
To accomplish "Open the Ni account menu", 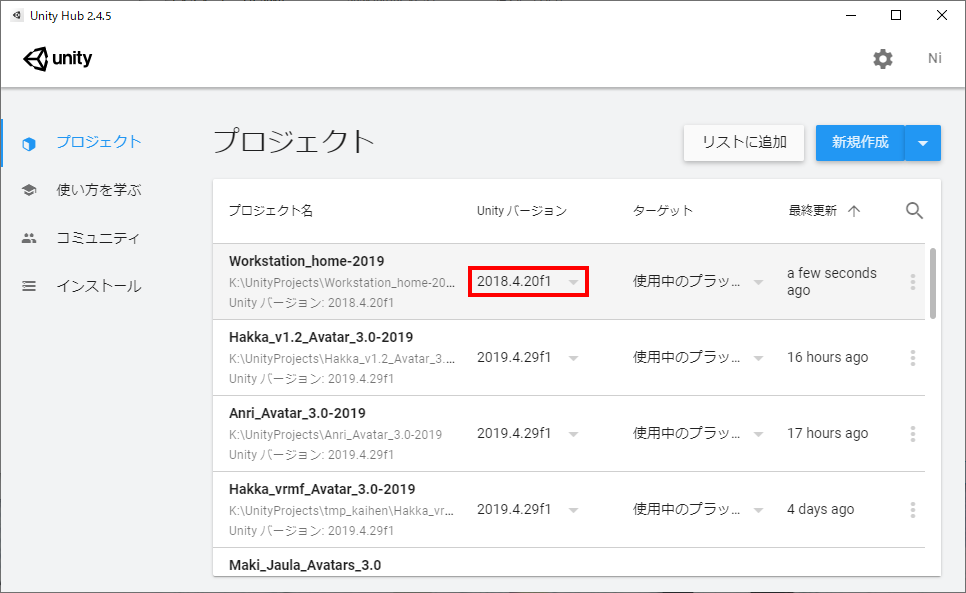I will pyautogui.click(x=934, y=58).
